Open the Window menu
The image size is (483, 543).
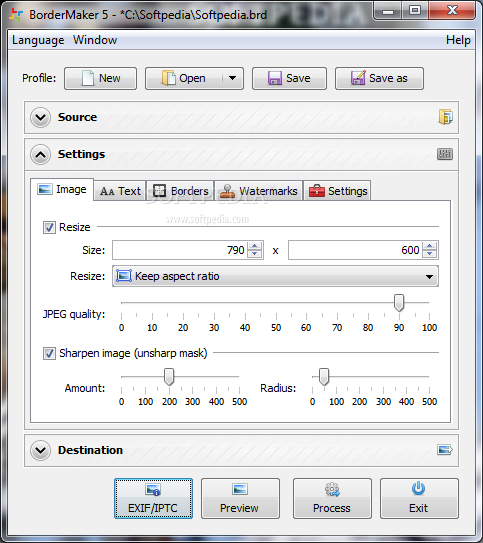click(x=95, y=40)
